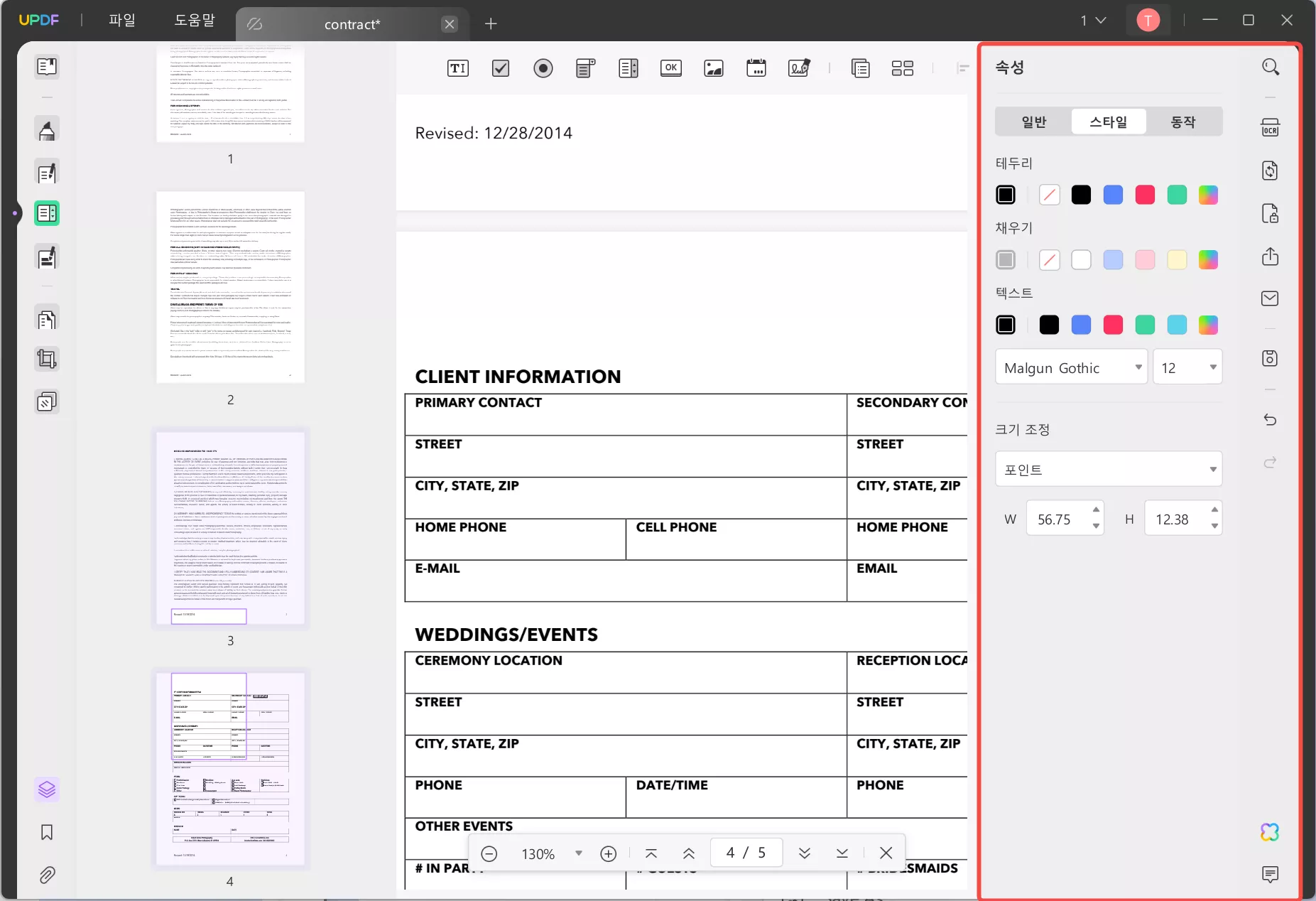Increase the W width value
This screenshot has height=901, width=1316.
[x=1096, y=510]
